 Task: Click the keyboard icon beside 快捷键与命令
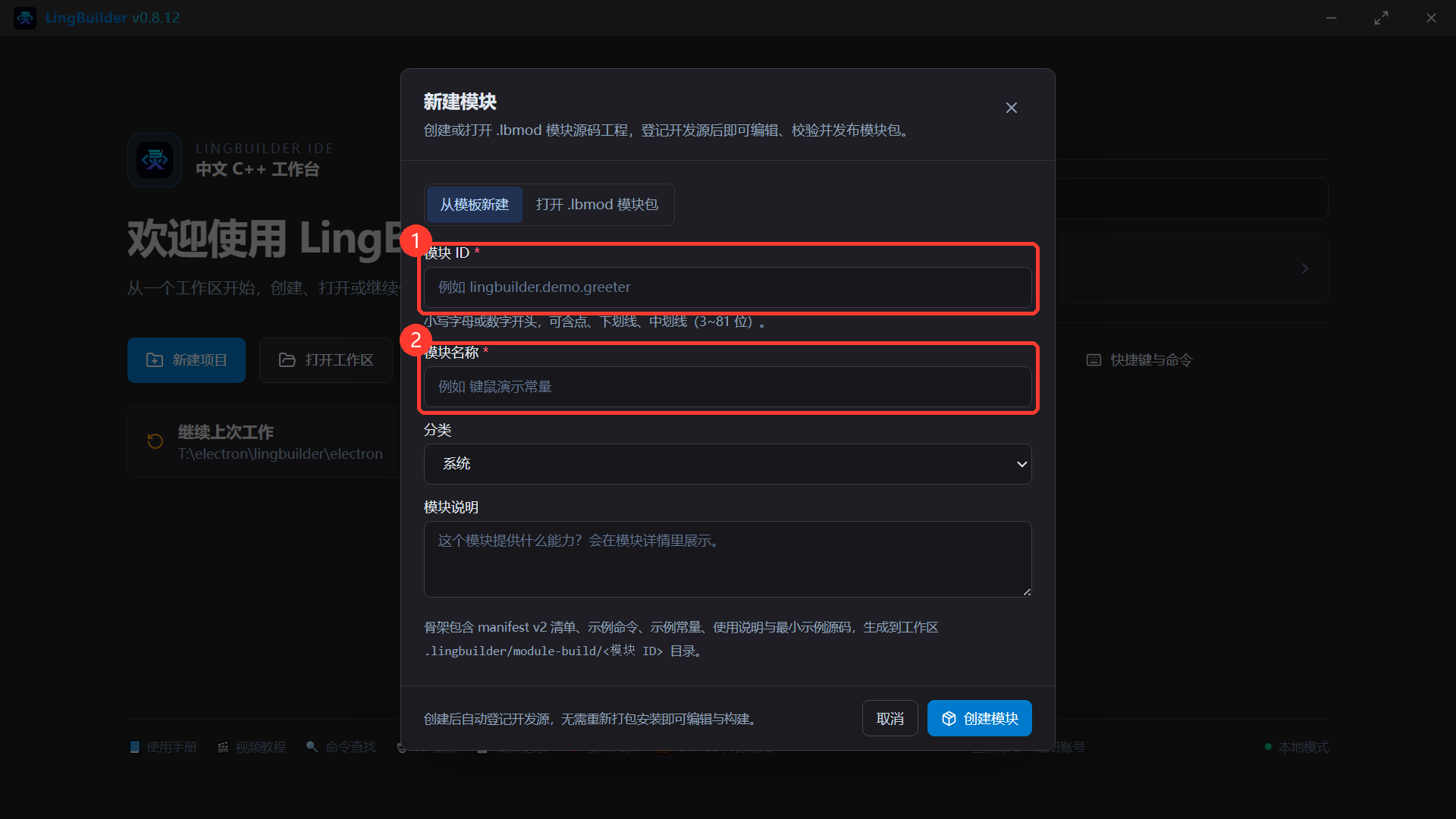point(1094,360)
